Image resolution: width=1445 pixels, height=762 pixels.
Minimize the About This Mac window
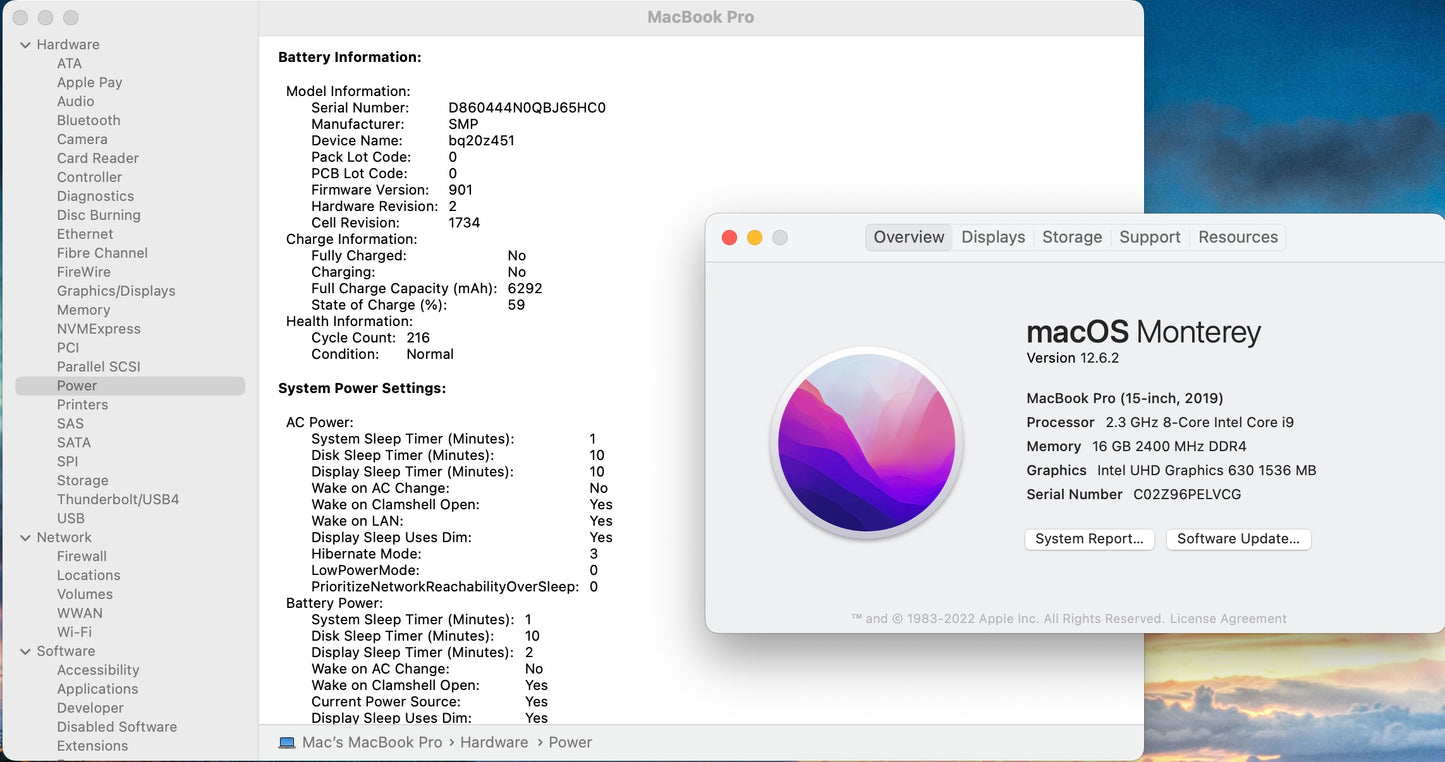(755, 237)
